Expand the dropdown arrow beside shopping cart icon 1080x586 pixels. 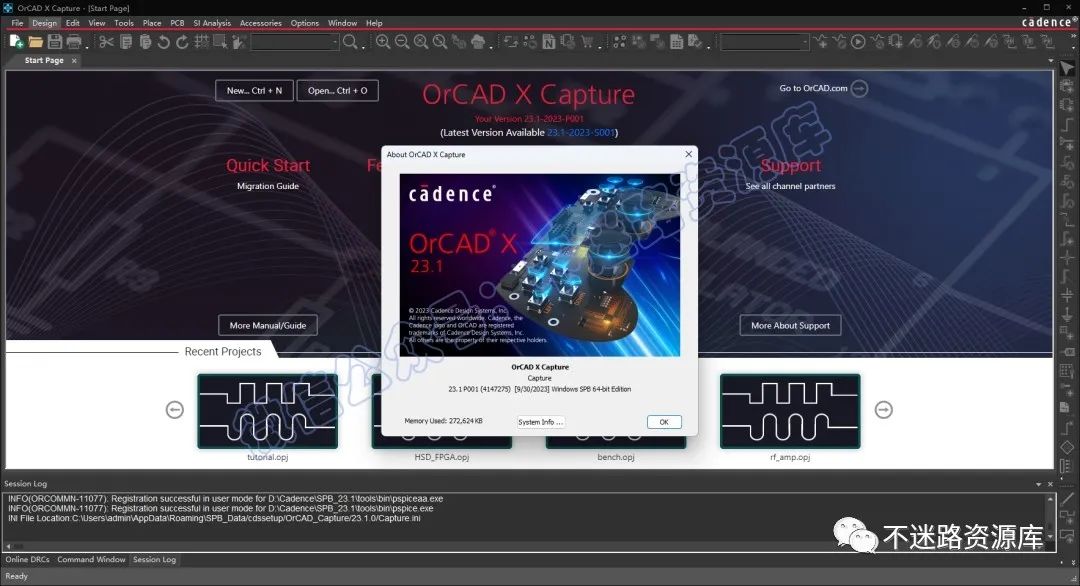pos(600,47)
